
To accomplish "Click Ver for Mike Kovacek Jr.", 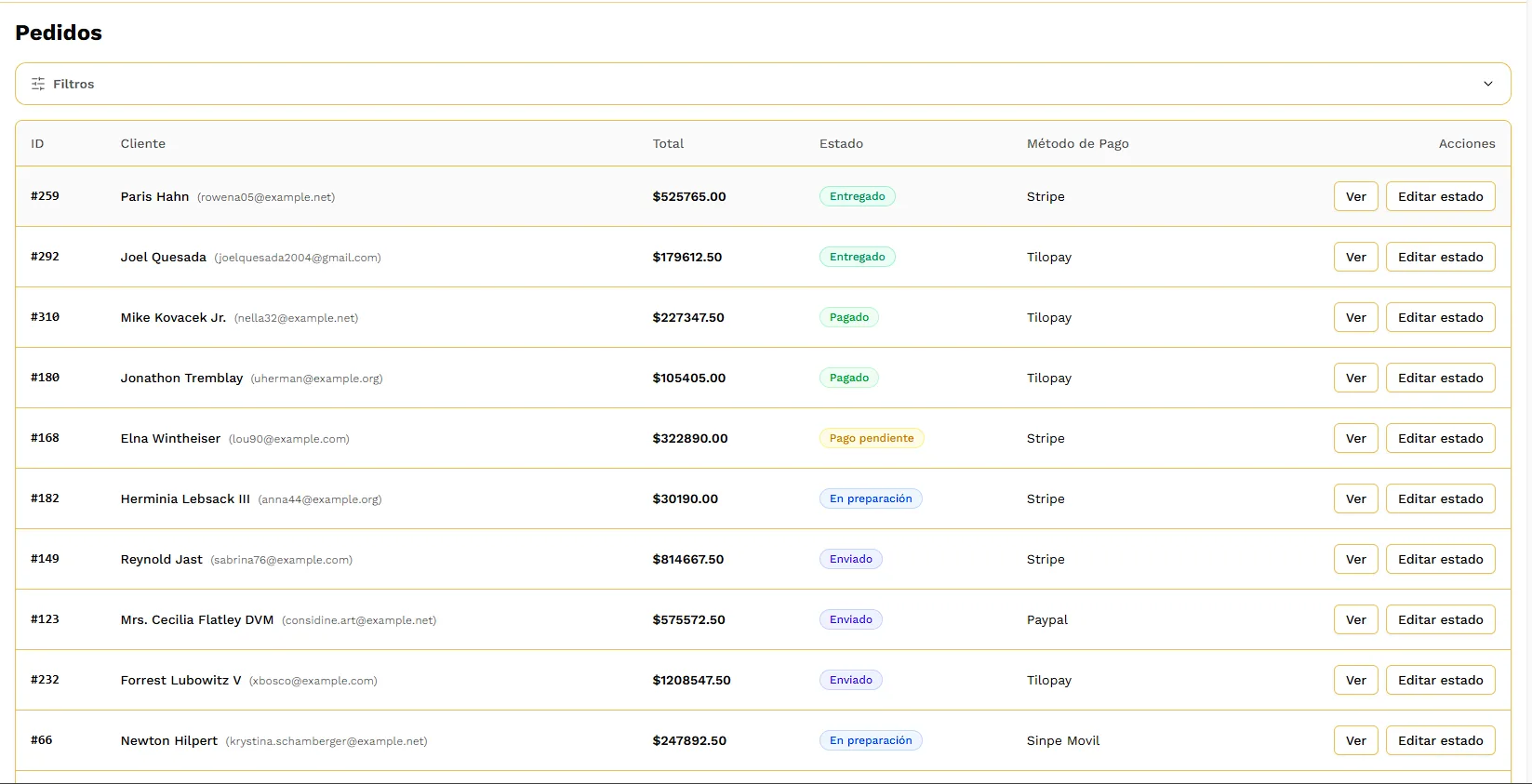I will point(1355,317).
